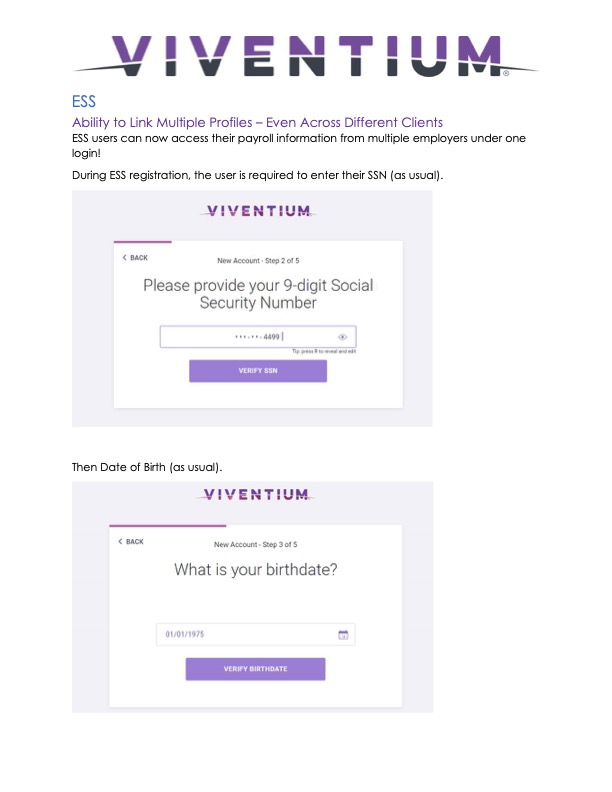The width and height of the screenshot is (612, 792).
Task: Click into the Social Security Number input field
Action: click(x=250, y=337)
